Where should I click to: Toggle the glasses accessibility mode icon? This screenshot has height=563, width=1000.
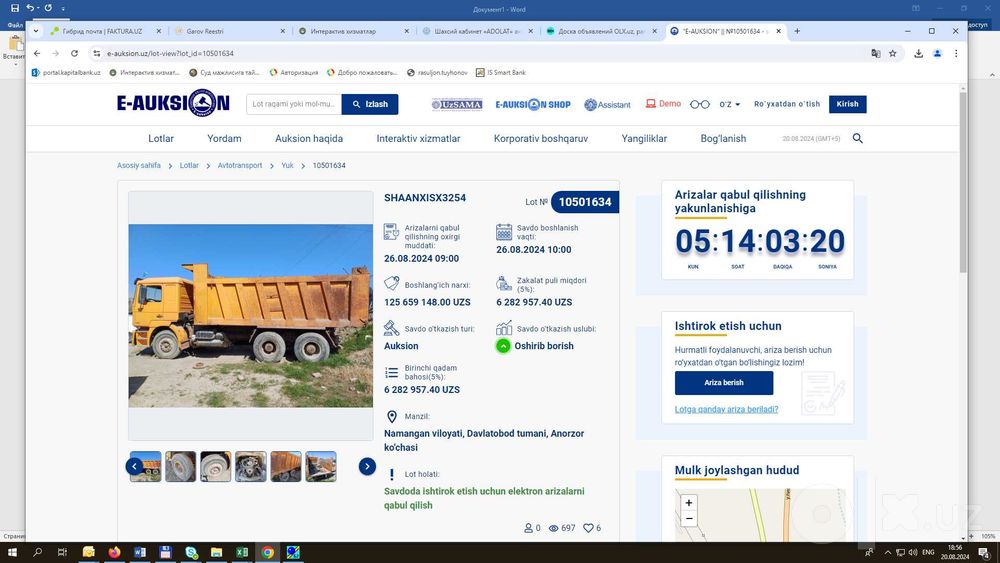(700, 105)
